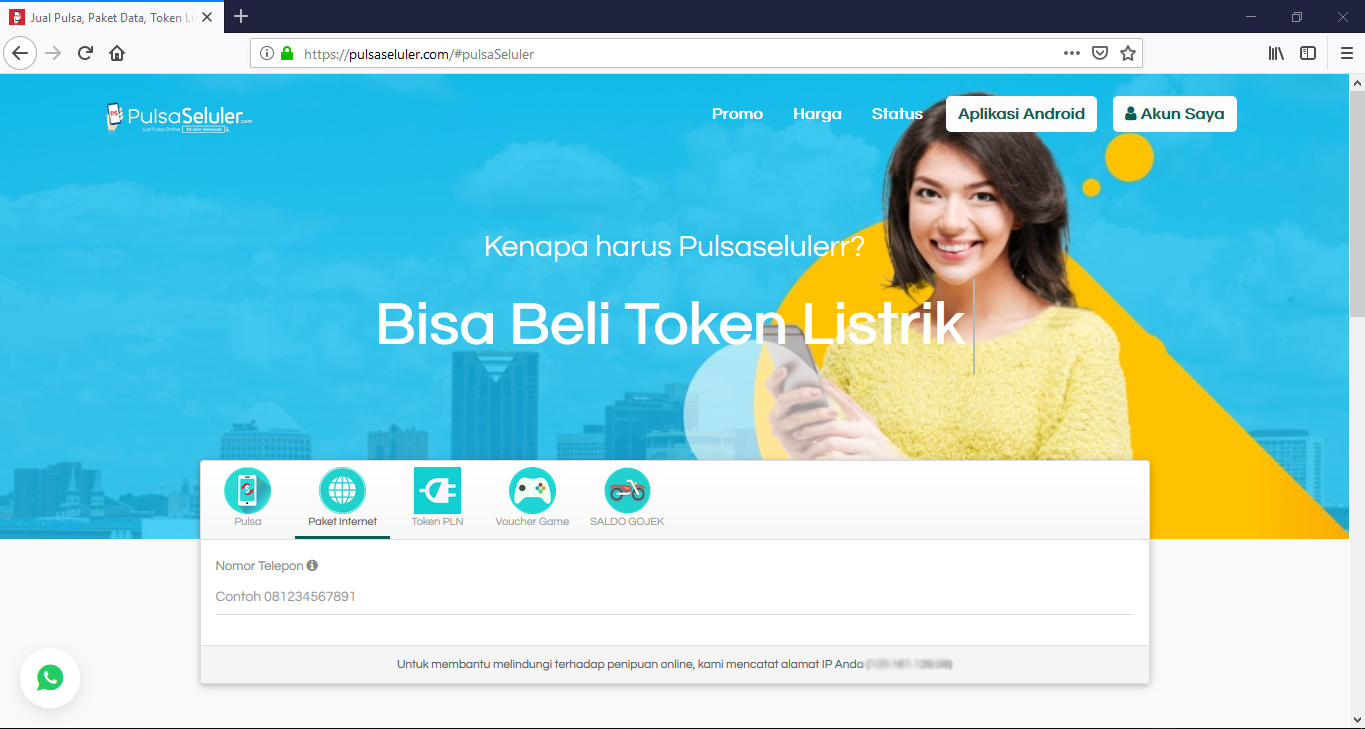Open the Akun Saya button
The image size is (1365, 729).
[x=1175, y=114]
